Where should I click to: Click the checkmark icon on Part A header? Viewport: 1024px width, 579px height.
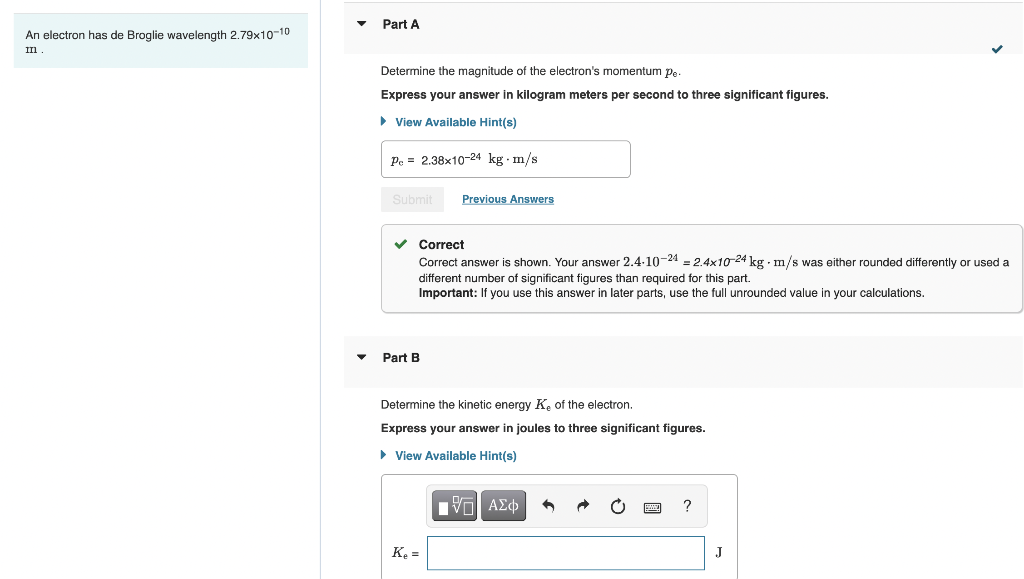click(997, 48)
